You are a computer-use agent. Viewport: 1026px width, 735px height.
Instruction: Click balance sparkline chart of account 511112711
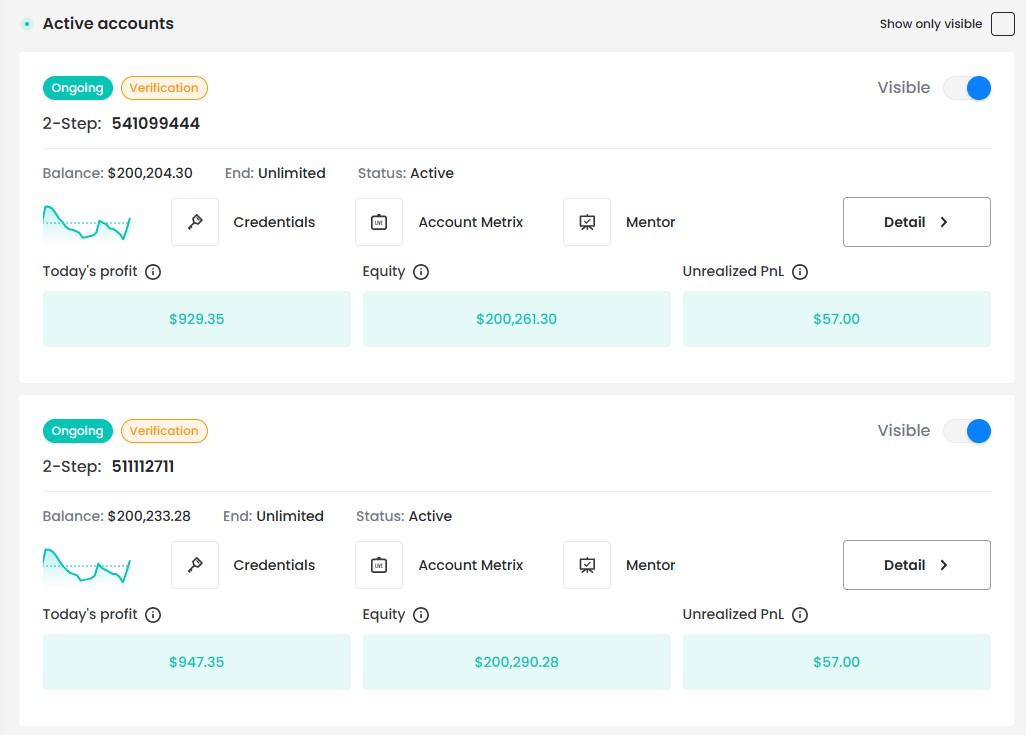click(x=86, y=565)
